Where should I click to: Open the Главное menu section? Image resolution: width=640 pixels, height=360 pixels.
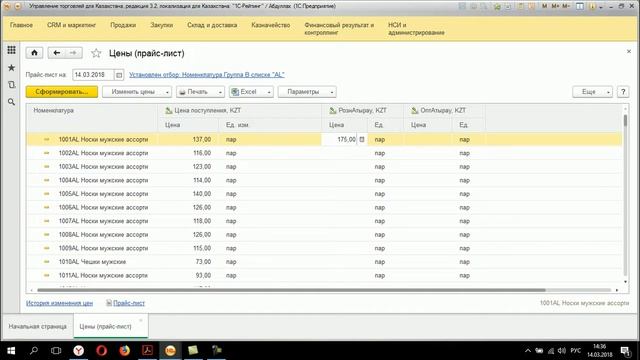click(21, 25)
